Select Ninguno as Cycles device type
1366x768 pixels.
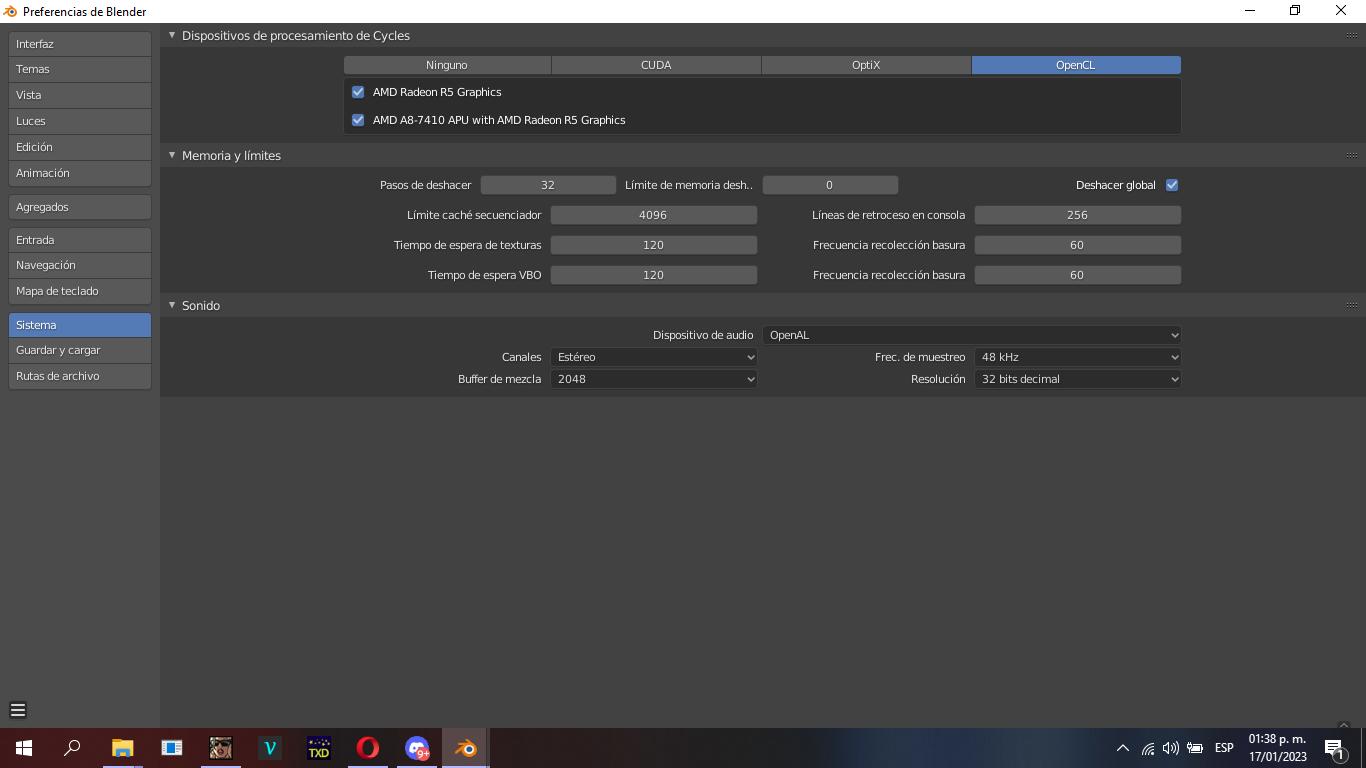pos(447,65)
